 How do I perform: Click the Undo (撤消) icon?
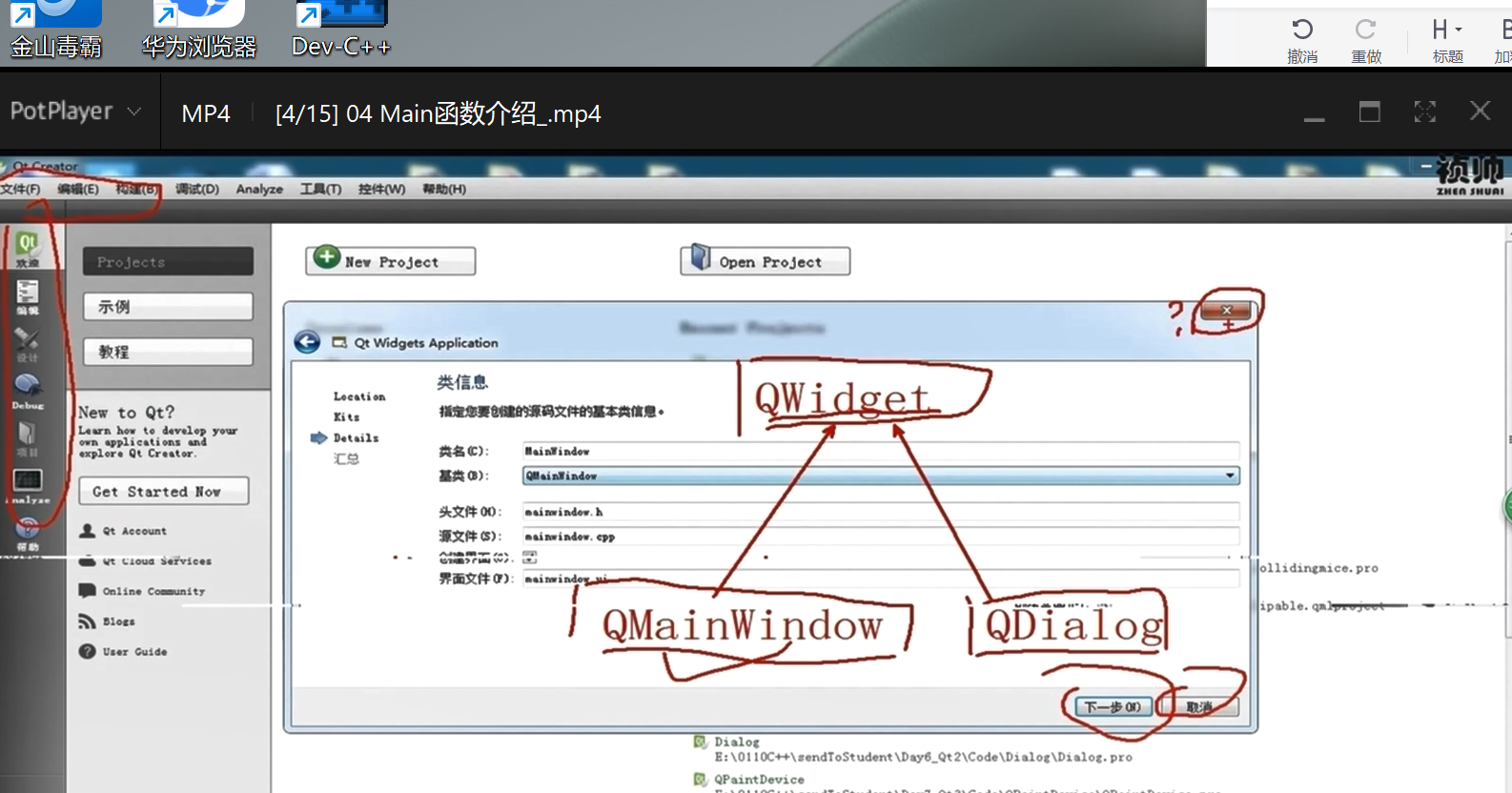point(1302,29)
